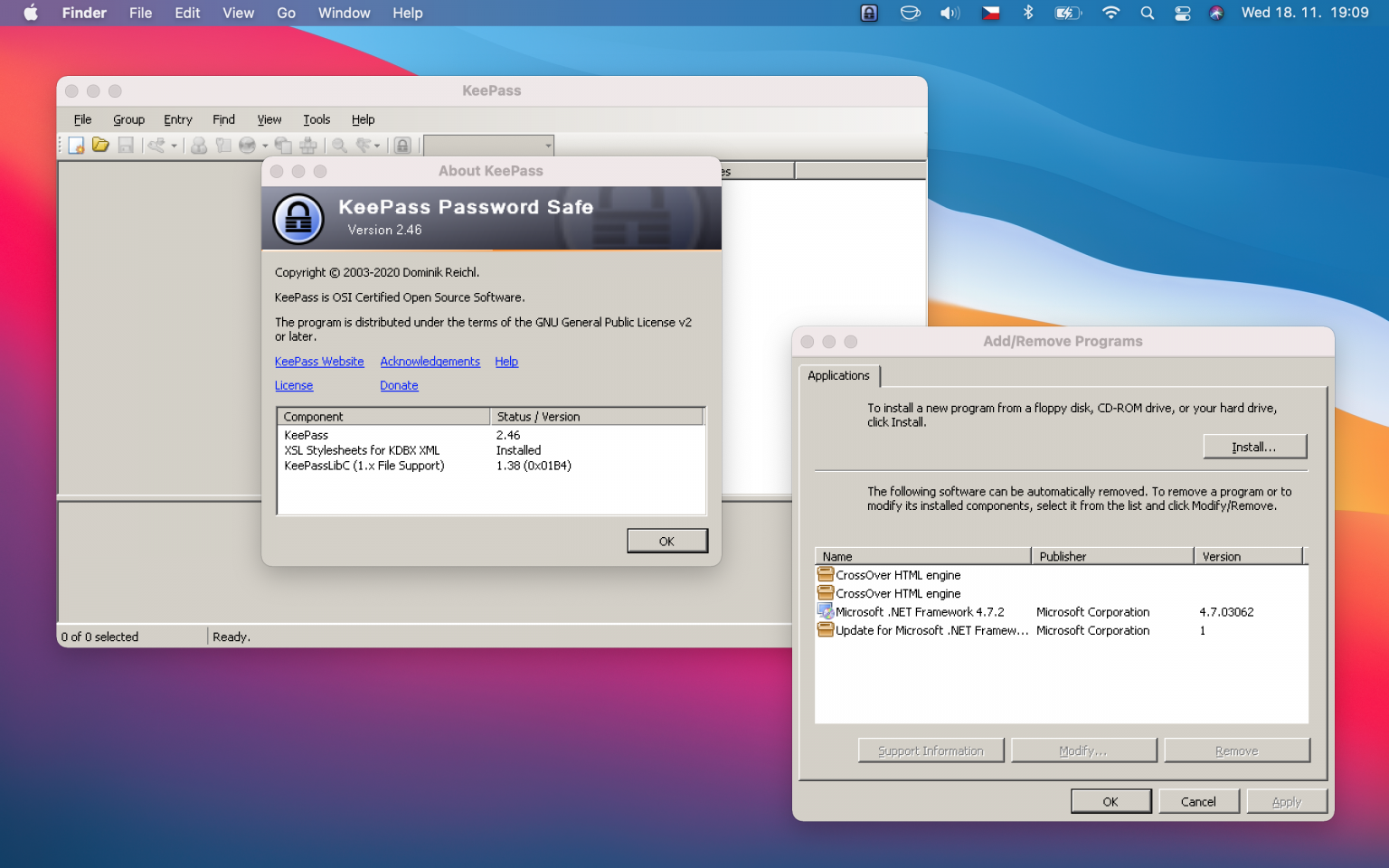Click the Open URL globe icon

pos(247,146)
